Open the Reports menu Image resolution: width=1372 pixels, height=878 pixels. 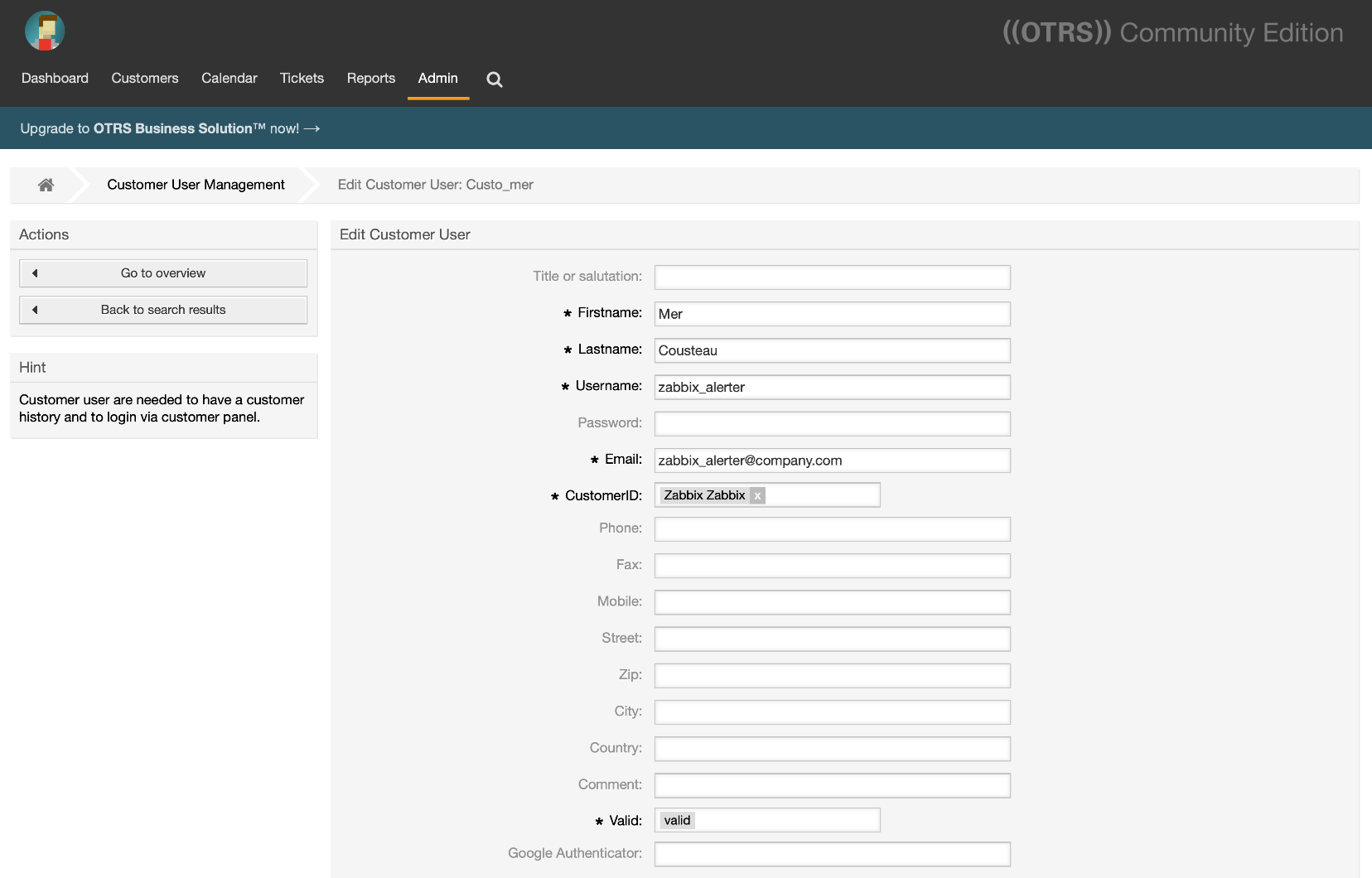click(x=370, y=78)
